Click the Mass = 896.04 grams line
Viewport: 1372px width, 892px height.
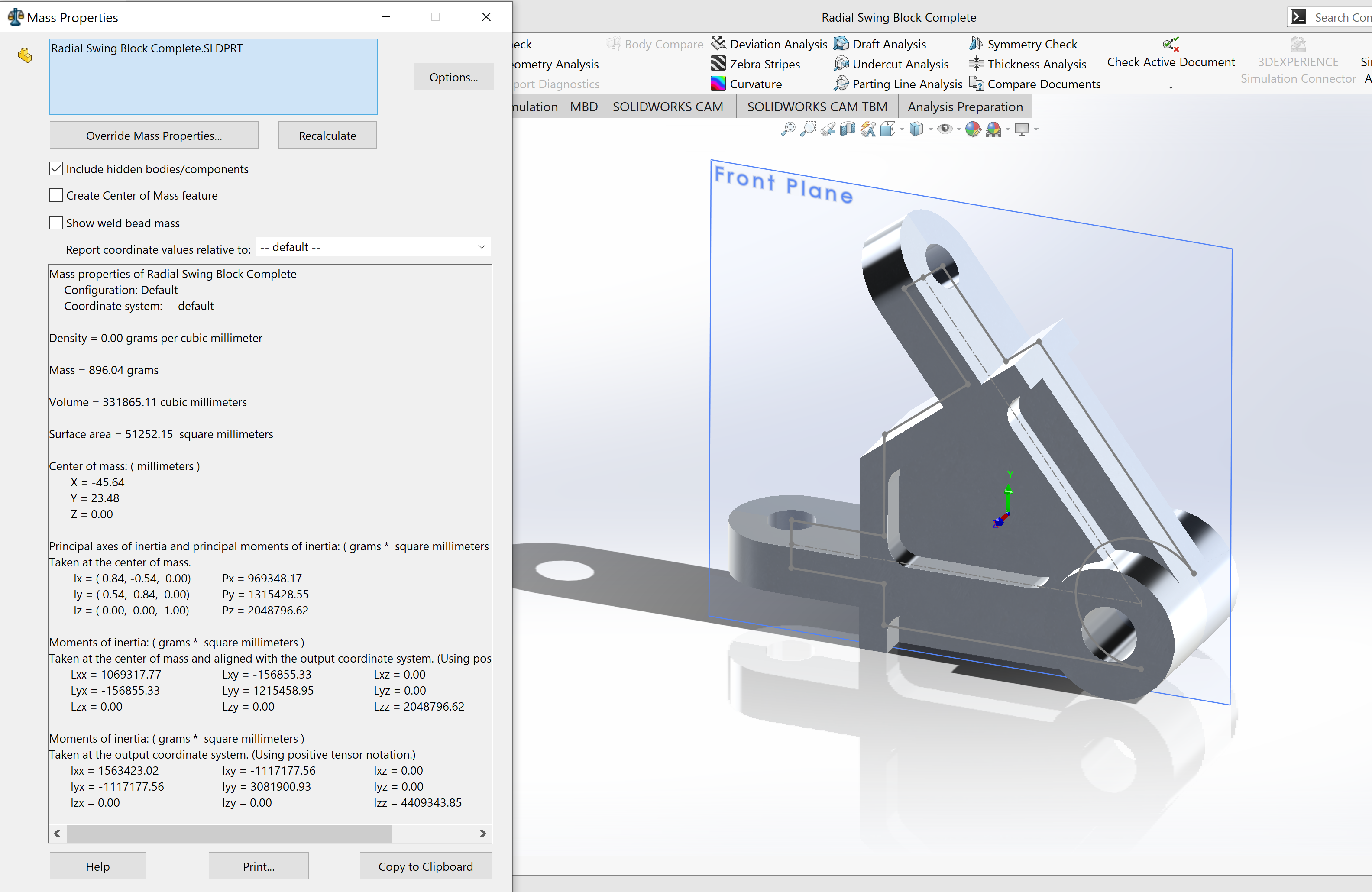point(104,370)
